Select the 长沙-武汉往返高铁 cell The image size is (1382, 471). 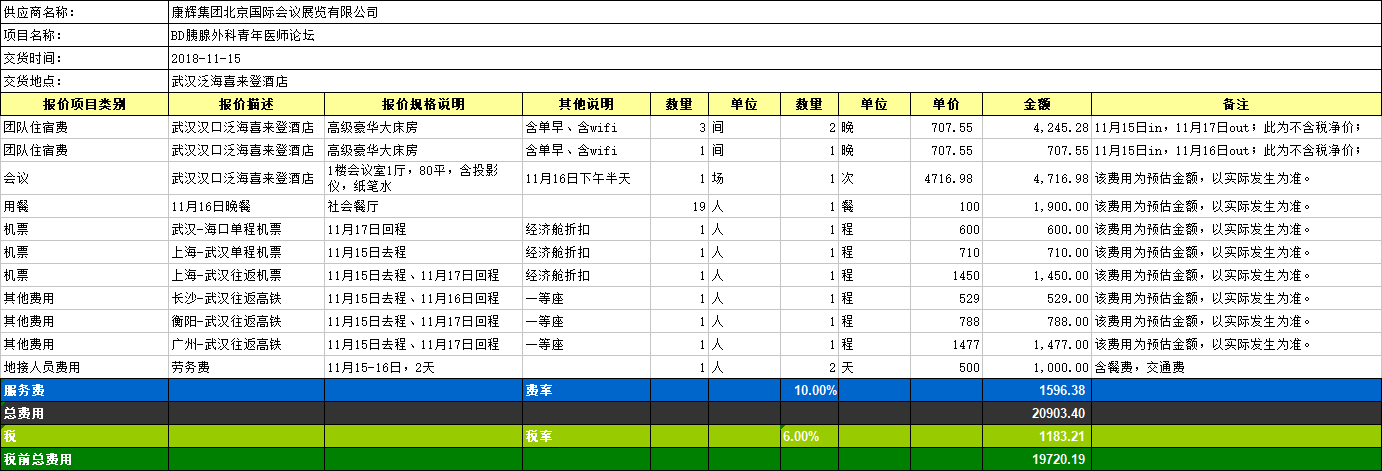point(246,298)
